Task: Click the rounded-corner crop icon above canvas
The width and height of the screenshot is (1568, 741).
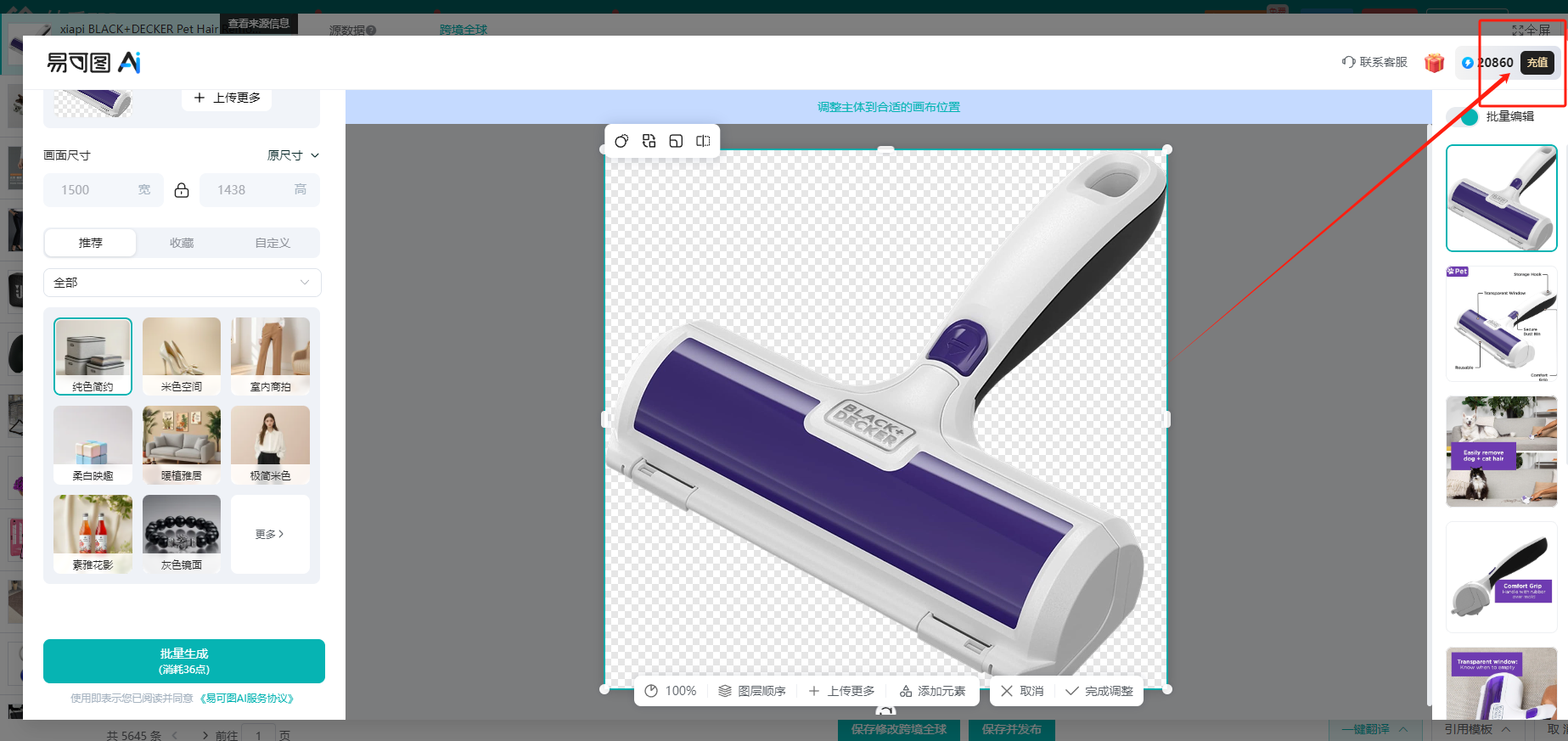Action: click(676, 141)
